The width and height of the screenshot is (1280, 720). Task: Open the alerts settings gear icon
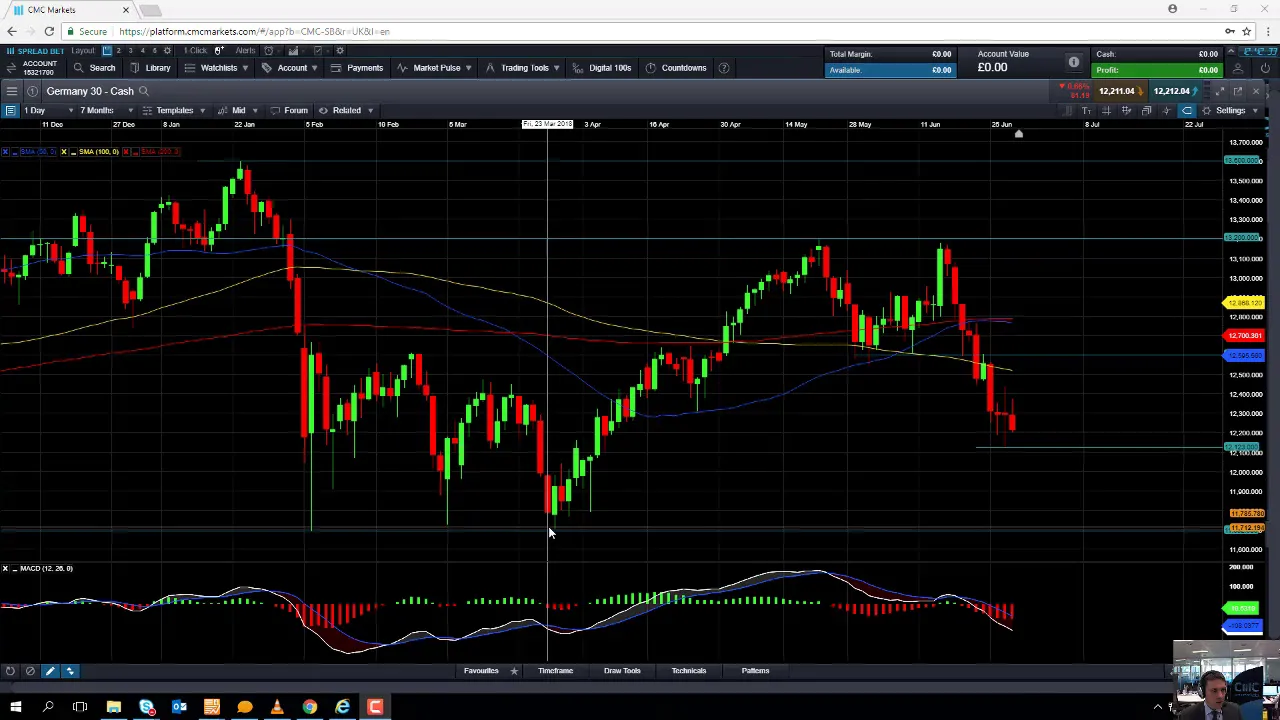click(340, 51)
